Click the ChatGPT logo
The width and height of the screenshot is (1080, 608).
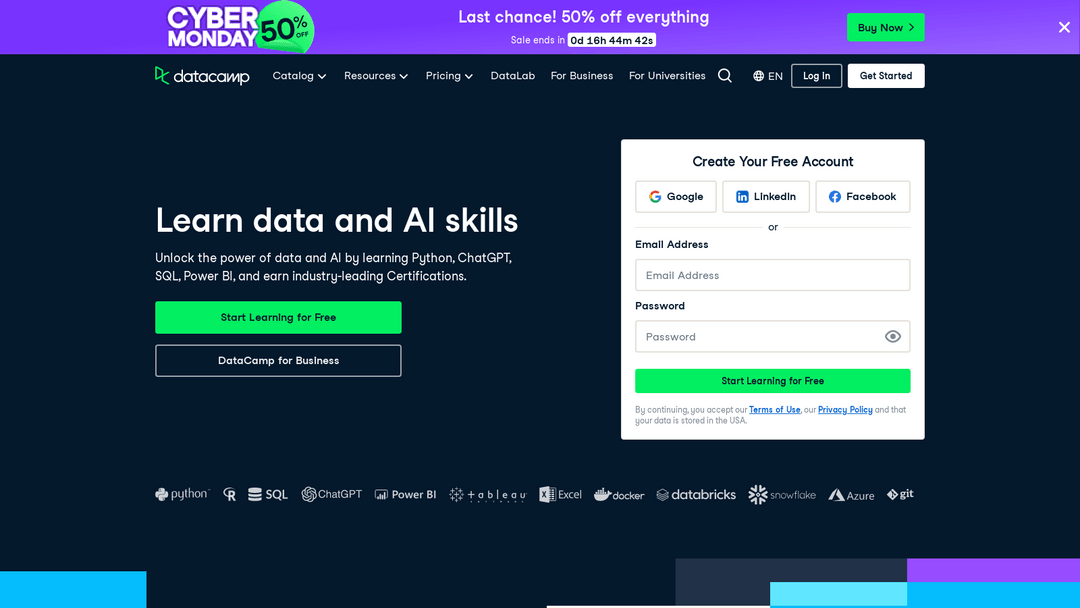click(x=331, y=494)
